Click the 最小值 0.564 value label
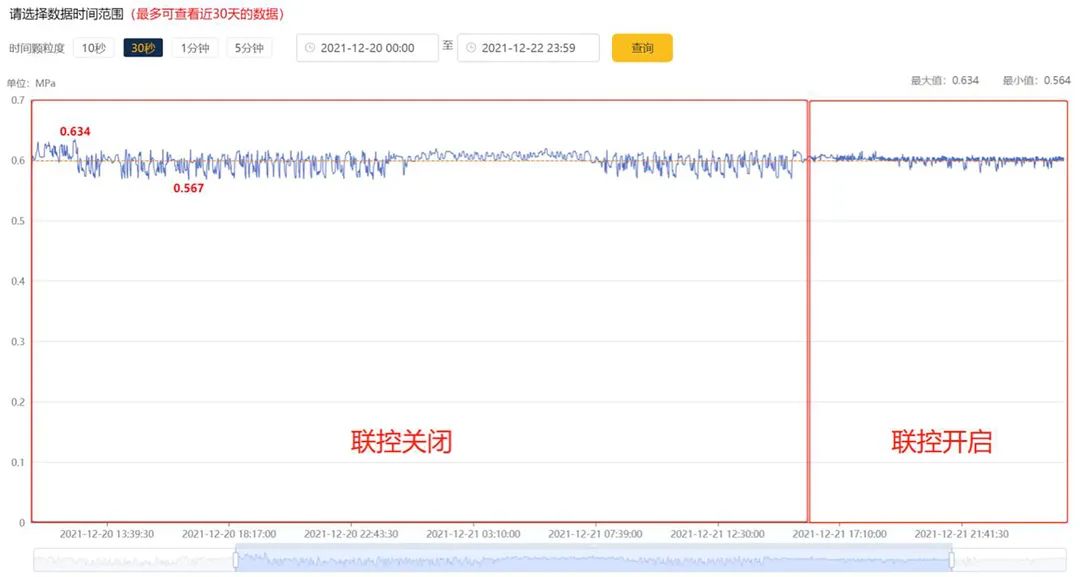1080x577 pixels. click(1035, 79)
